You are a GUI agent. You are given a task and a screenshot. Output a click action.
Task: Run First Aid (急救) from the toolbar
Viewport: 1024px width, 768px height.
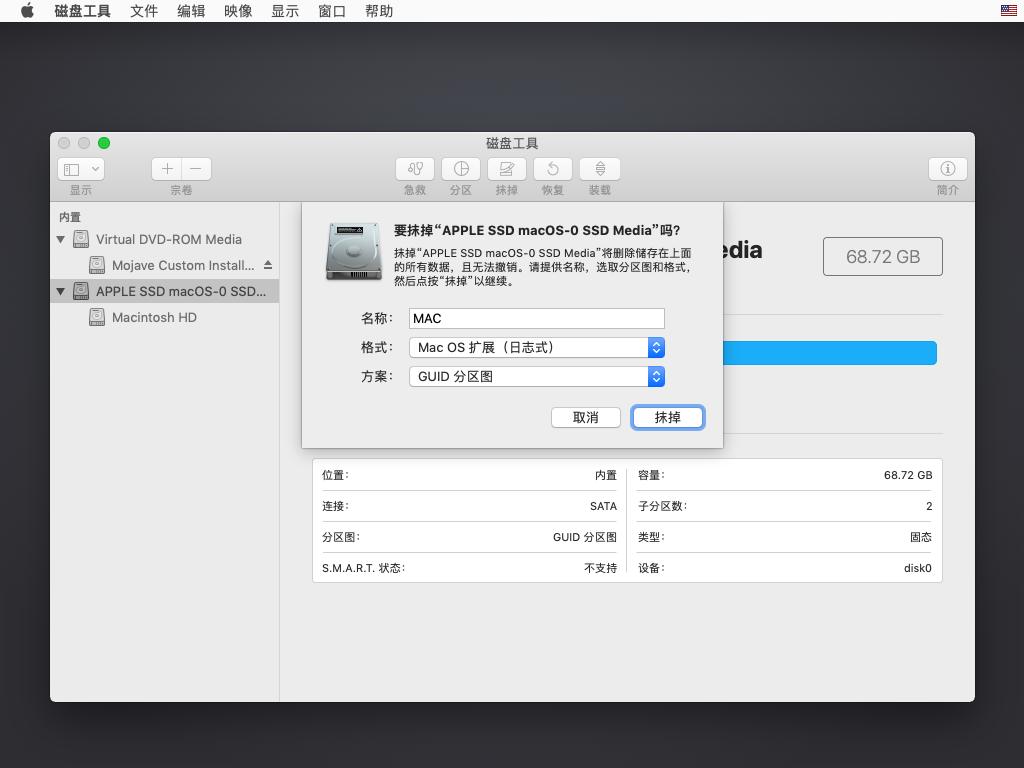(x=414, y=169)
